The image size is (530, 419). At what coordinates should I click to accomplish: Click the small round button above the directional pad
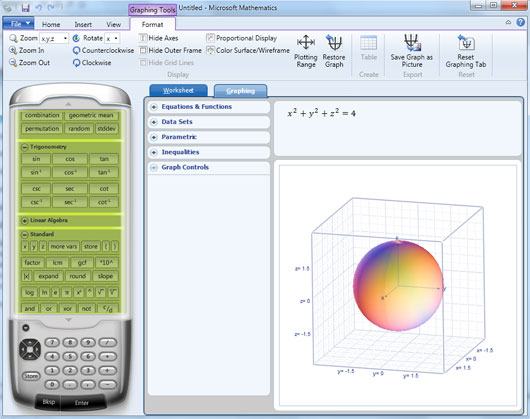click(x=26, y=327)
